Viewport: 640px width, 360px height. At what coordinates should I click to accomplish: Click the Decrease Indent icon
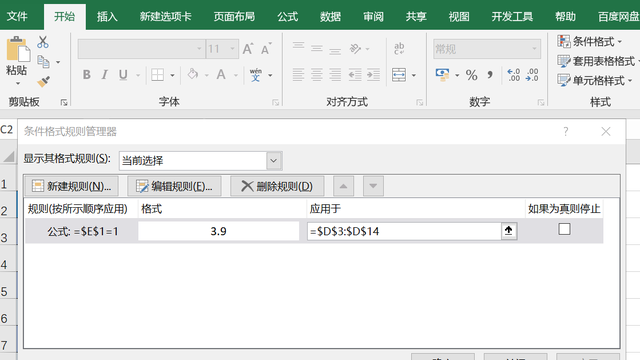click(355, 75)
